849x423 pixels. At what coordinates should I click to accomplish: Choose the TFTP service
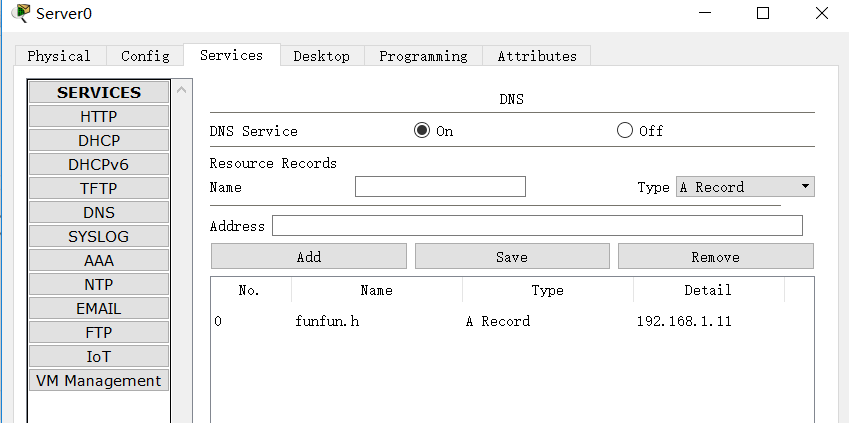[x=99, y=188]
